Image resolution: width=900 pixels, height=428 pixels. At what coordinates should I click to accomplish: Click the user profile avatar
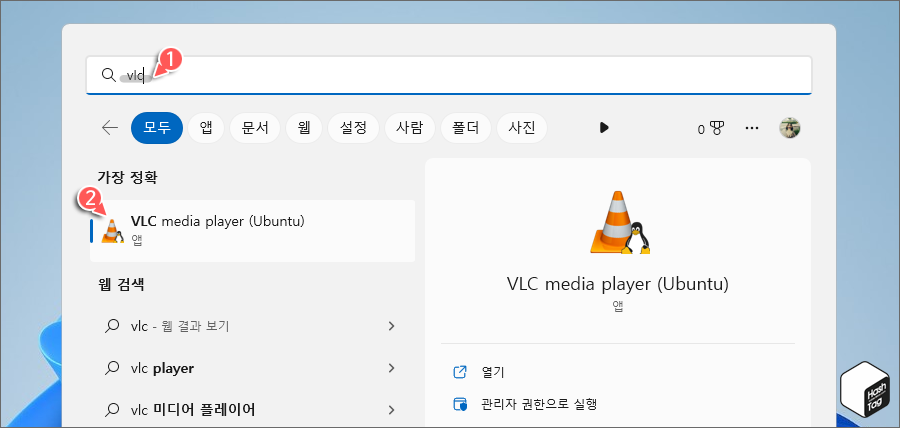pyautogui.click(x=790, y=127)
